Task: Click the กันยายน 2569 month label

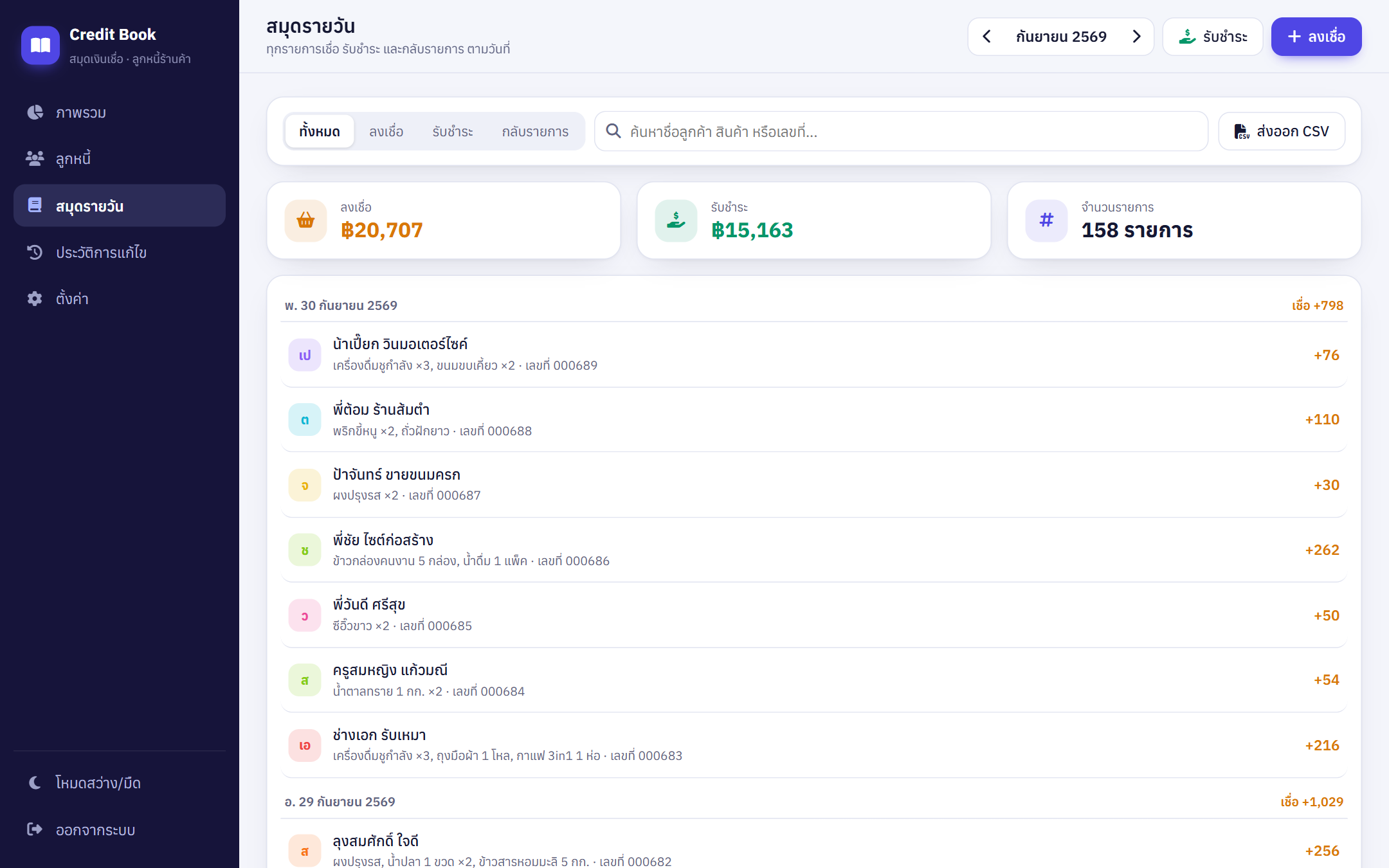Action: [x=1061, y=37]
